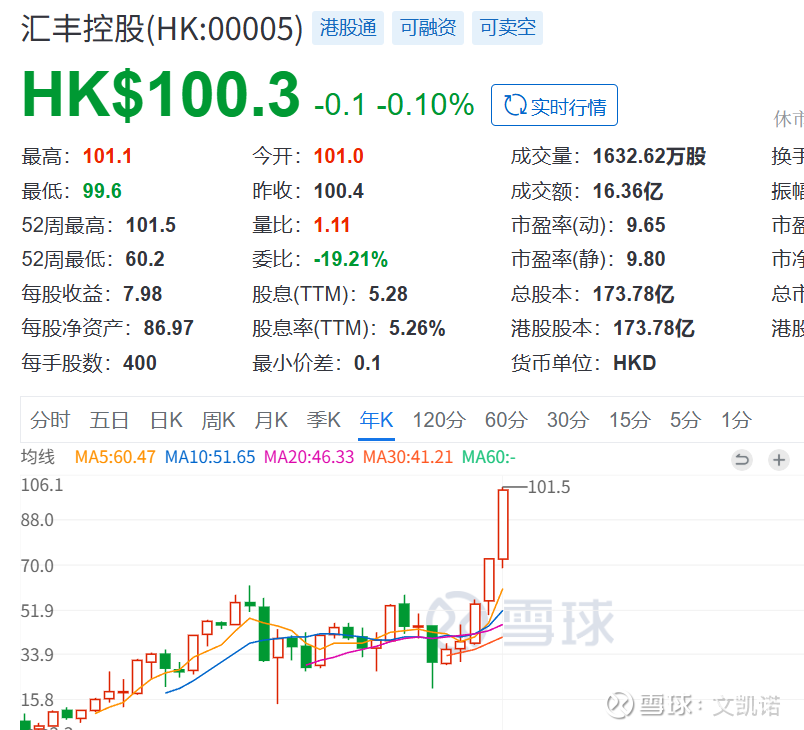This screenshot has height=730, width=804.
Task: Open the 周K chart tab
Action: point(218,420)
